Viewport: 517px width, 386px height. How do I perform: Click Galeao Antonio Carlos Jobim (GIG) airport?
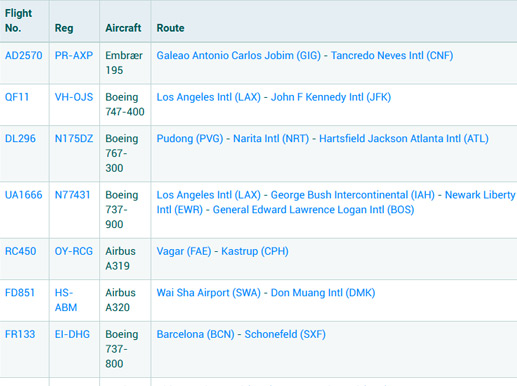pos(239,55)
